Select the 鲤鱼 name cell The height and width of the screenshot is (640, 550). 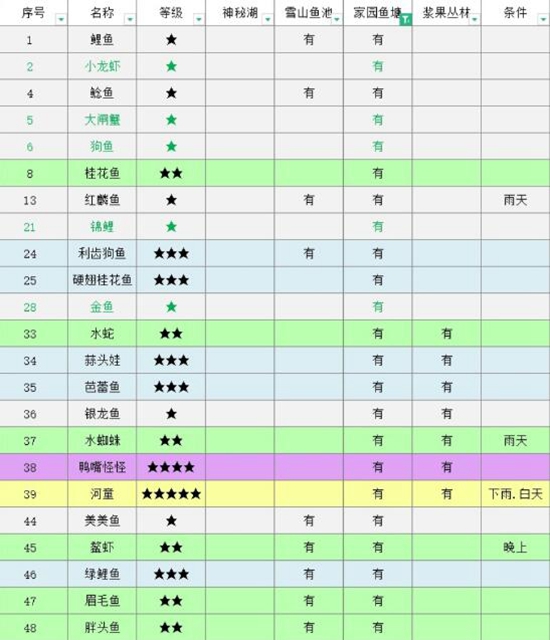coord(102,40)
